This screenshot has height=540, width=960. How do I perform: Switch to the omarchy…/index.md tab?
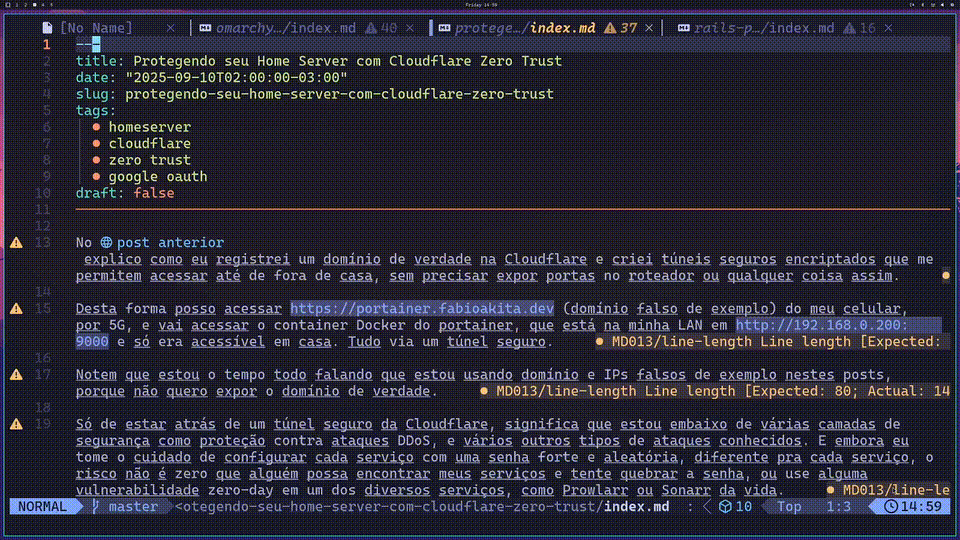286,28
